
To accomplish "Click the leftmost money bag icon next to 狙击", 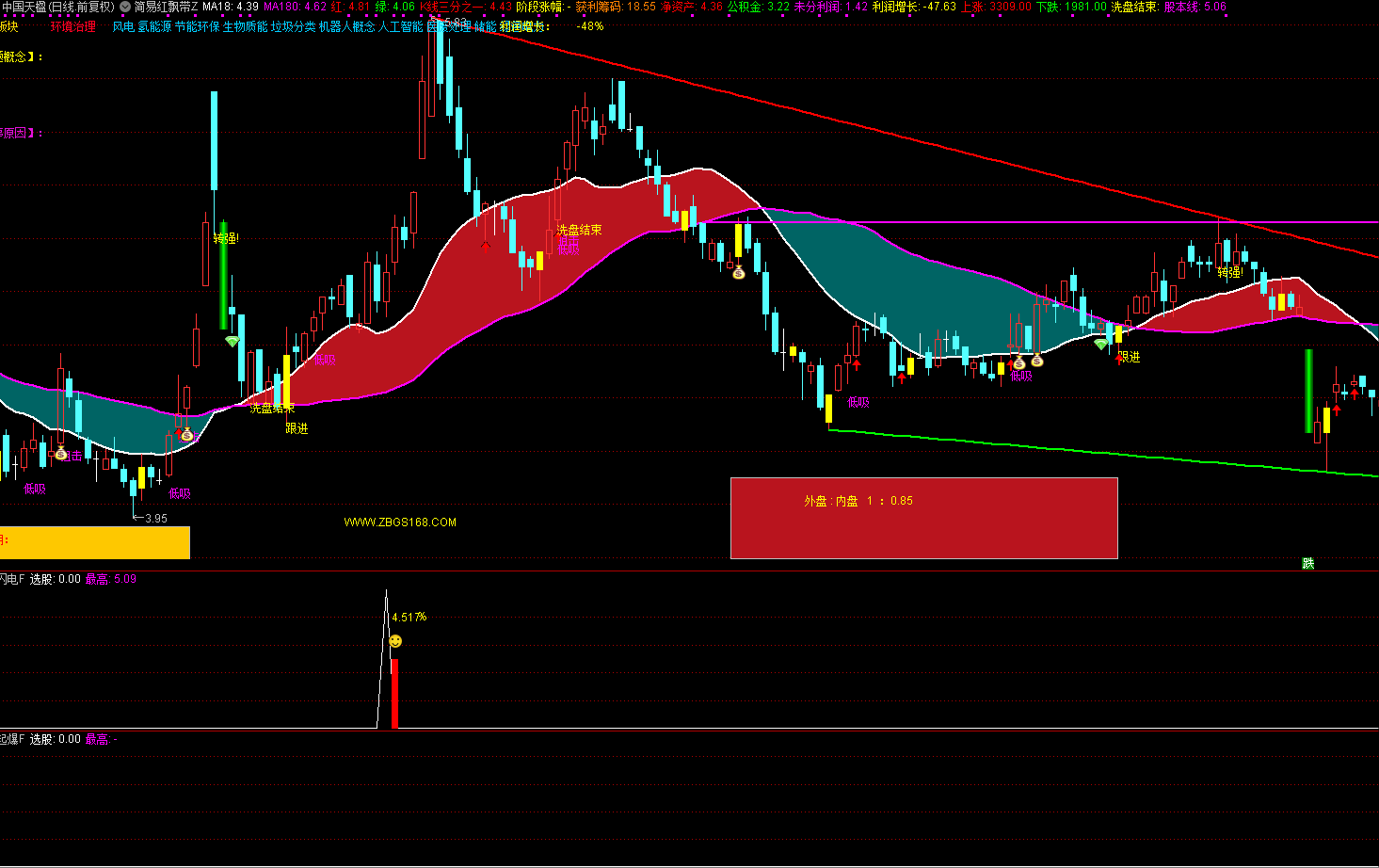I will click(x=61, y=454).
